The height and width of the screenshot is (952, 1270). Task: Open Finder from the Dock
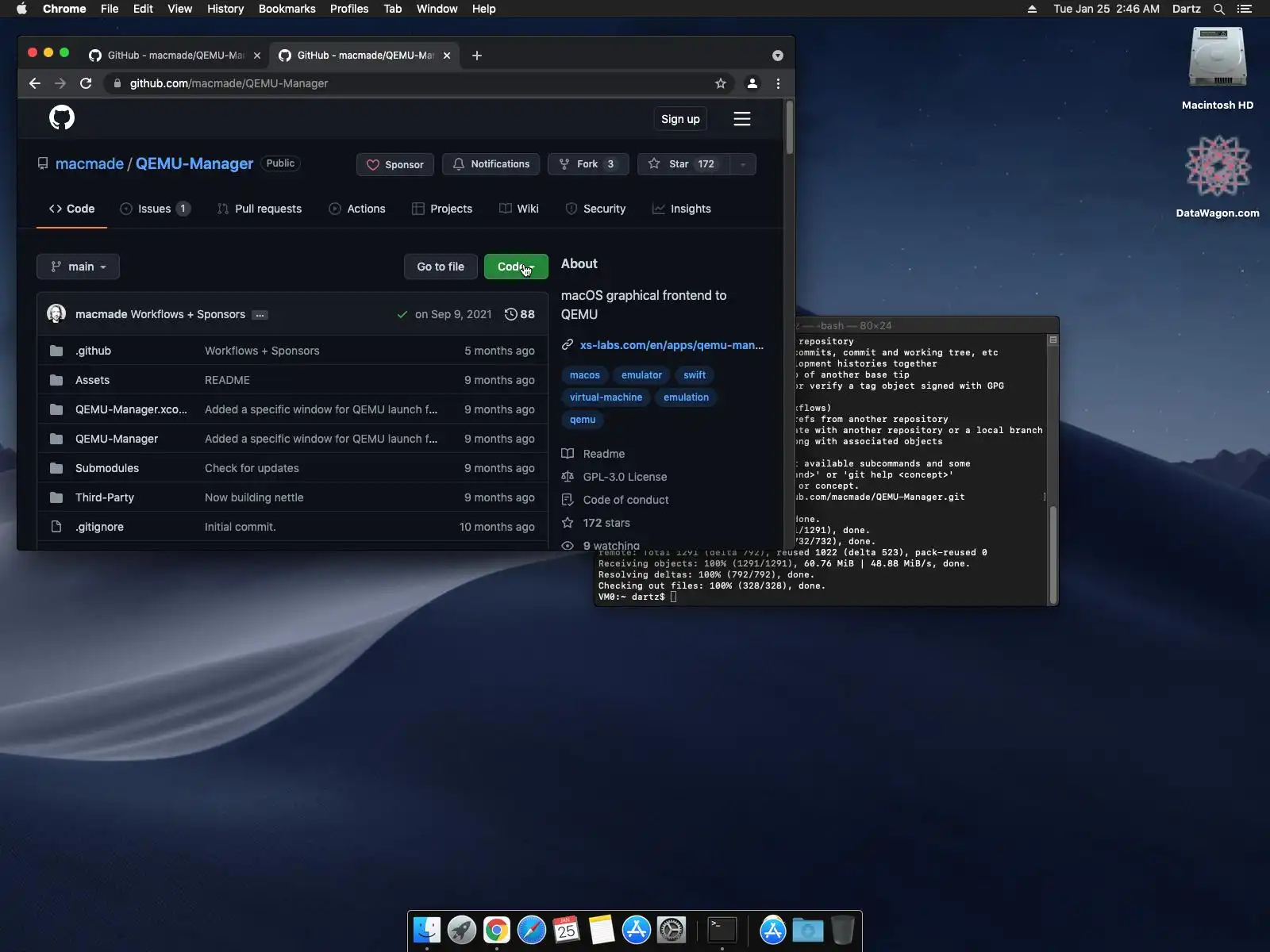(427, 930)
